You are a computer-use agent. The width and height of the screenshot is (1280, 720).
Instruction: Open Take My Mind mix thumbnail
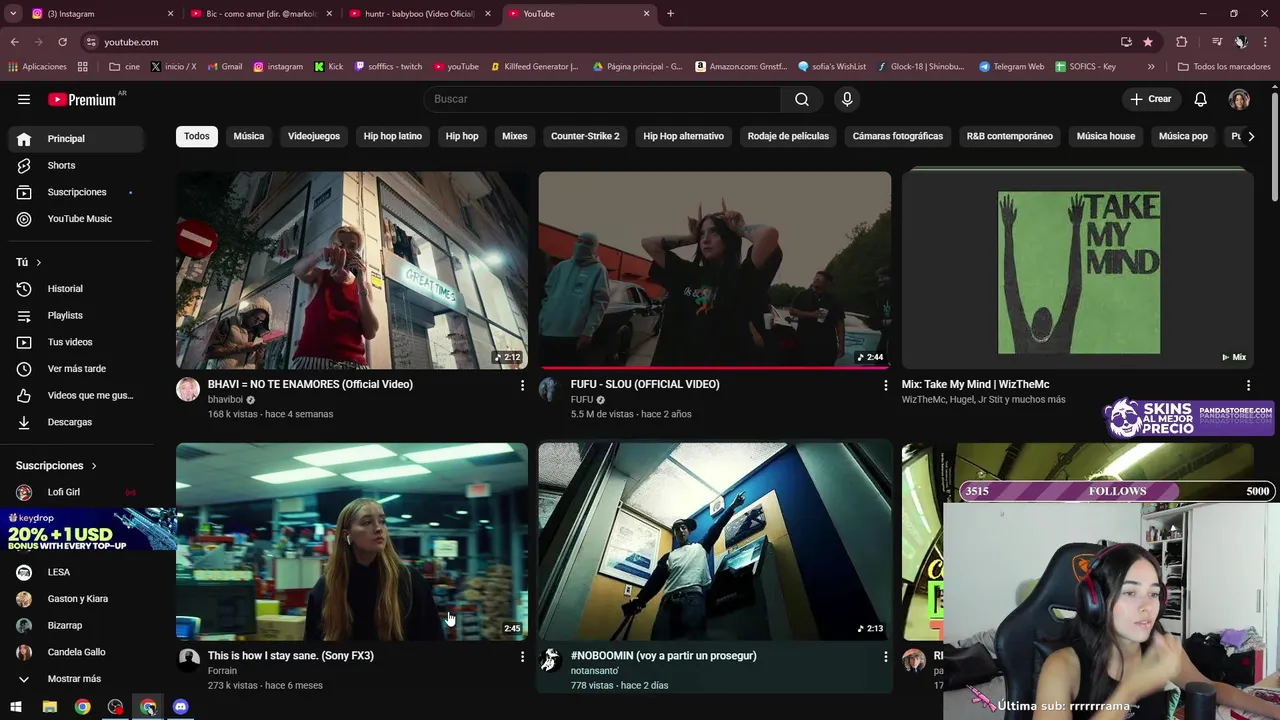tap(1078, 270)
